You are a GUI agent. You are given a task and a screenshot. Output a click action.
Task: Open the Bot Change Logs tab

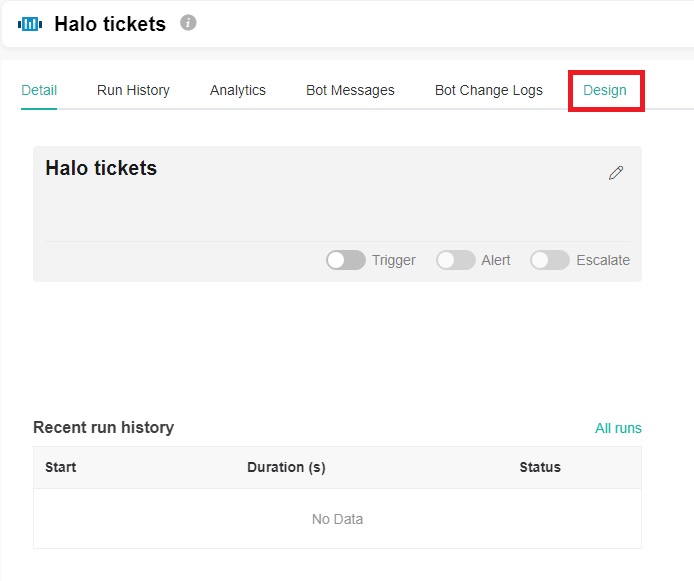click(489, 90)
